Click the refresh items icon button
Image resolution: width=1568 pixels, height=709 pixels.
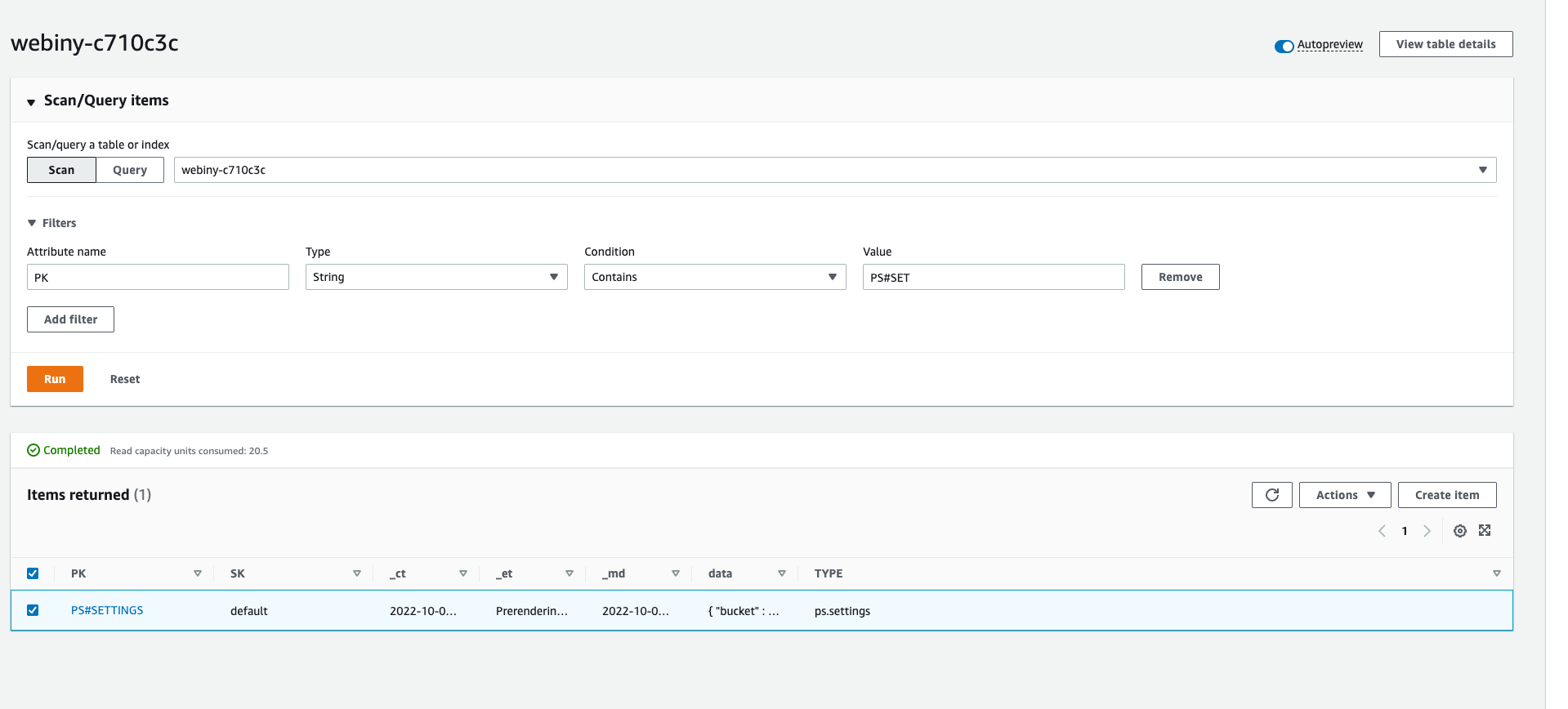(1271, 495)
